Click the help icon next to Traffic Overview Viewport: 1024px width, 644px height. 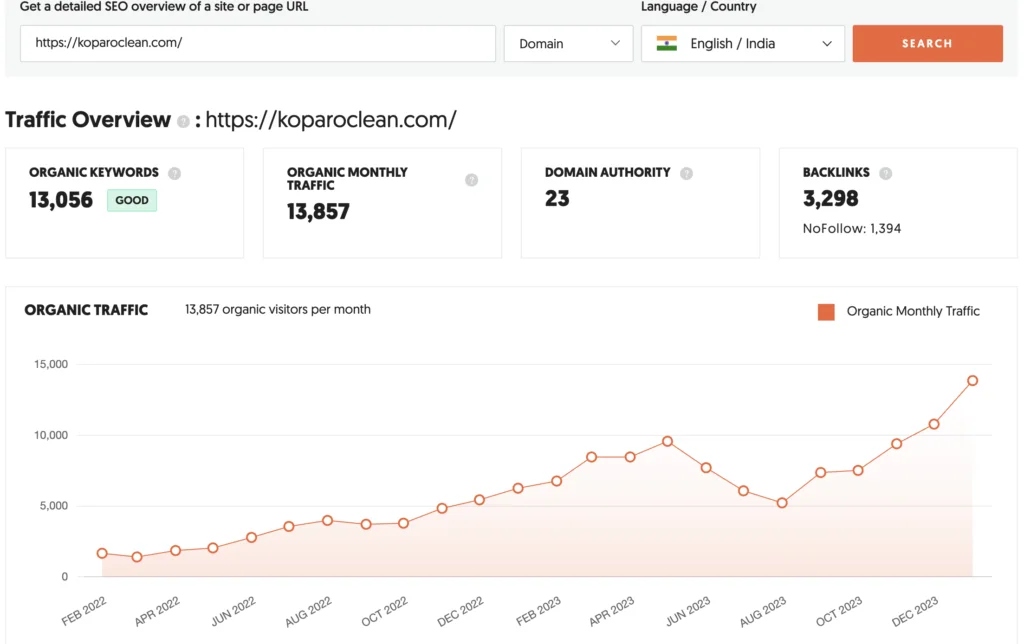coord(184,121)
